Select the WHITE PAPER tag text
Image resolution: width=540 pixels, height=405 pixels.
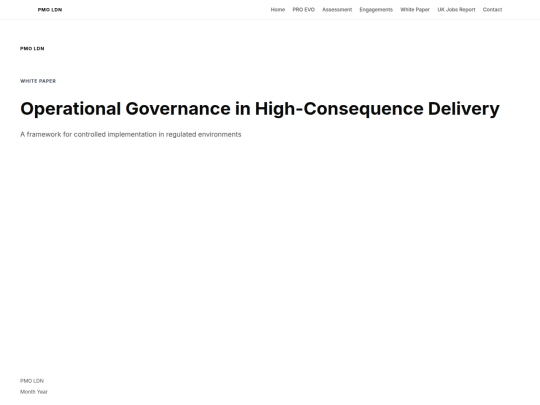(x=38, y=81)
